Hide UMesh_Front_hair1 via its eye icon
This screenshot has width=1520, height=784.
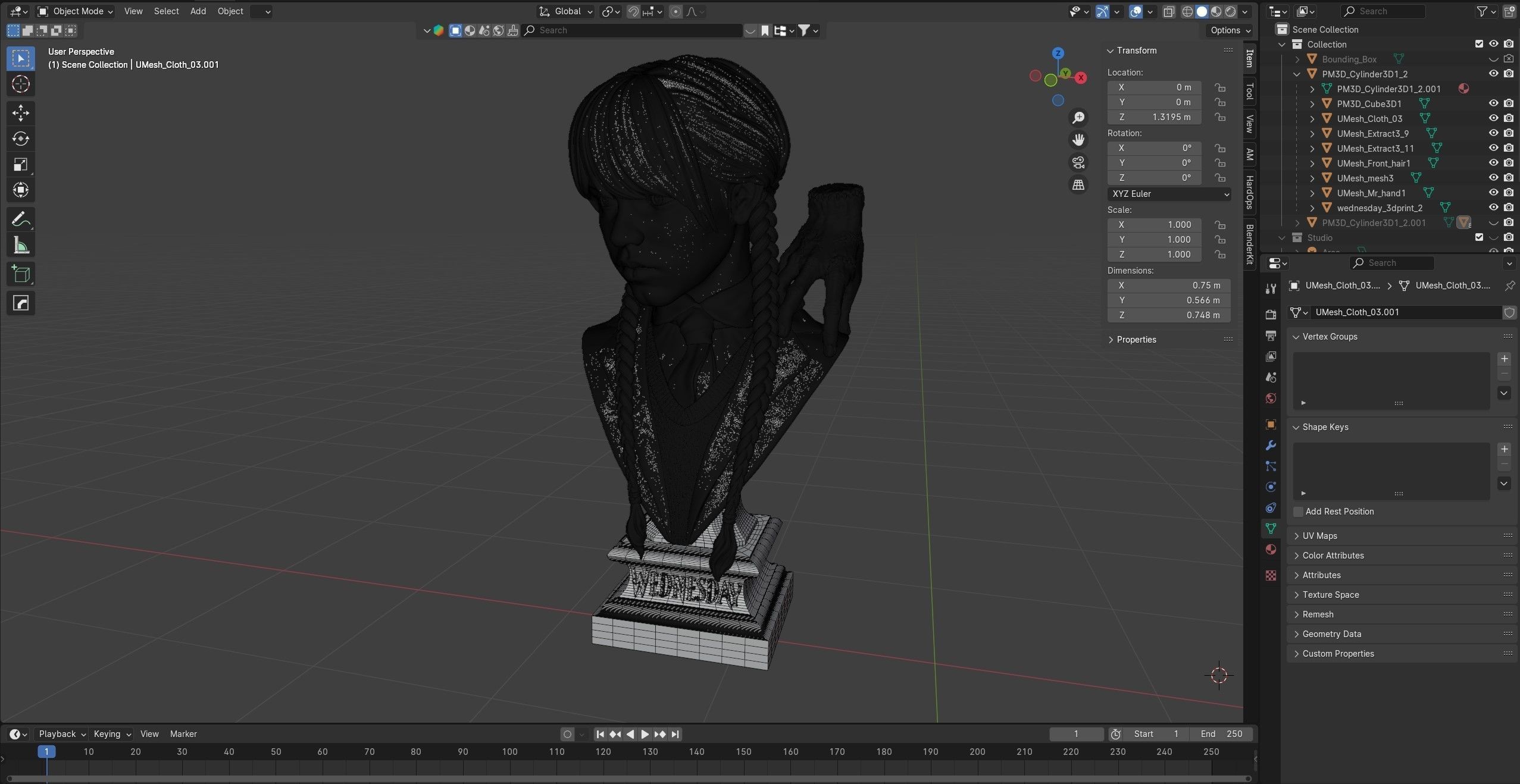coord(1493,163)
